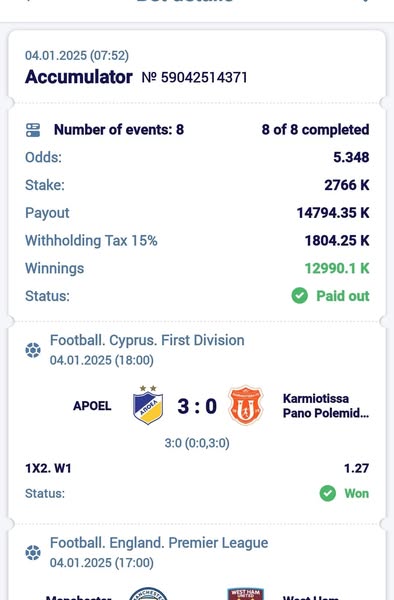Select the West Ham United crest
Image resolution: width=394 pixels, height=600 pixels.
click(x=246, y=594)
